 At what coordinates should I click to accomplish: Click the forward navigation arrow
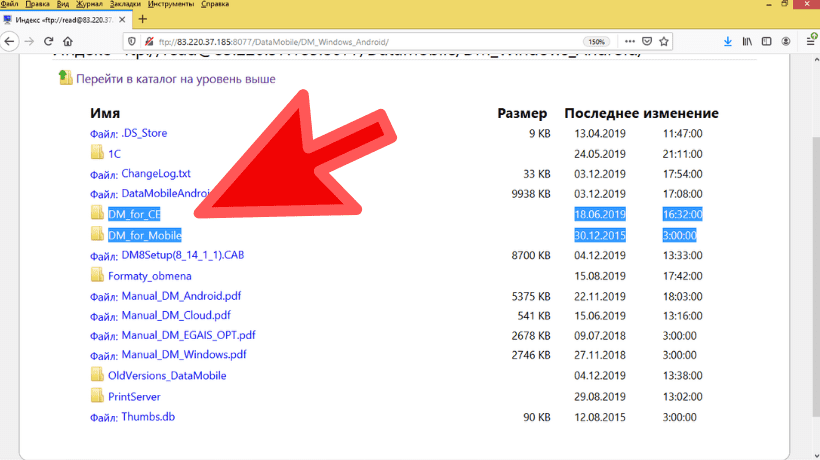(x=29, y=41)
